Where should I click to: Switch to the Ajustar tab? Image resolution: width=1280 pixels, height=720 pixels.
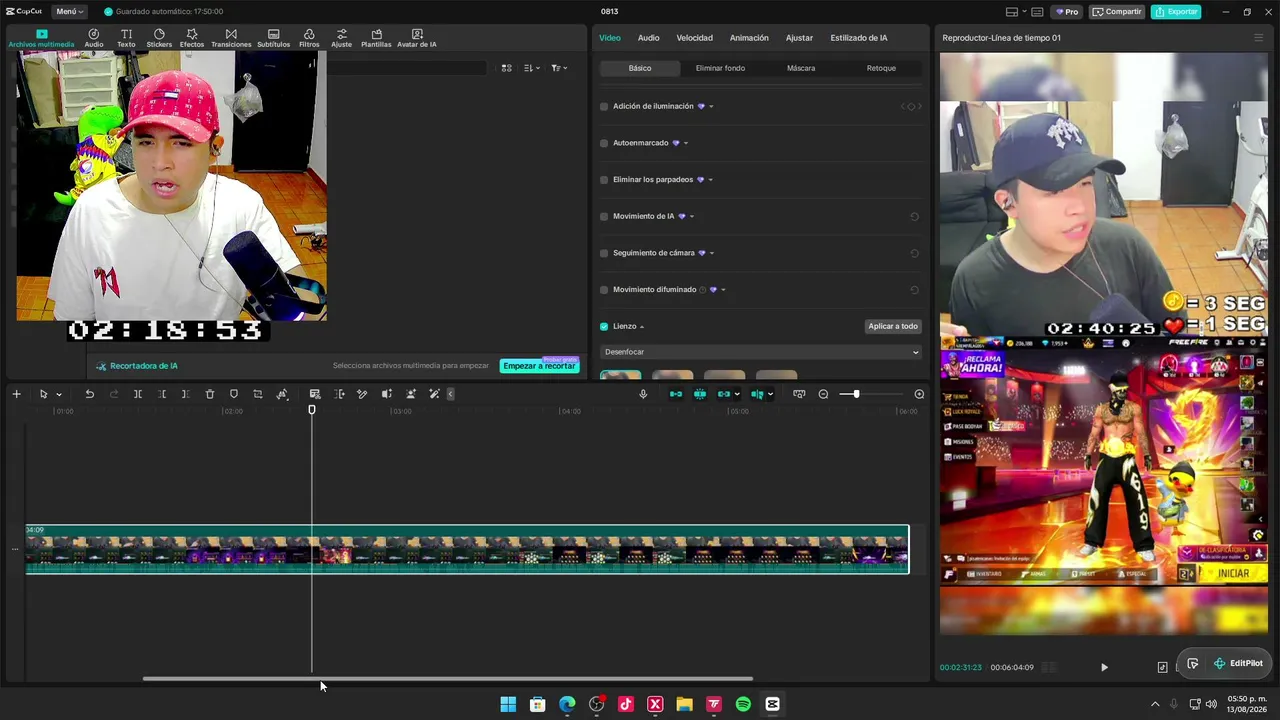click(799, 38)
